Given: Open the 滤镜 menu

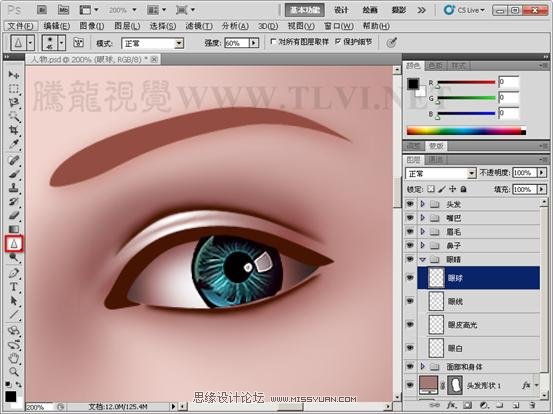Looking at the screenshot, I should (x=199, y=26).
